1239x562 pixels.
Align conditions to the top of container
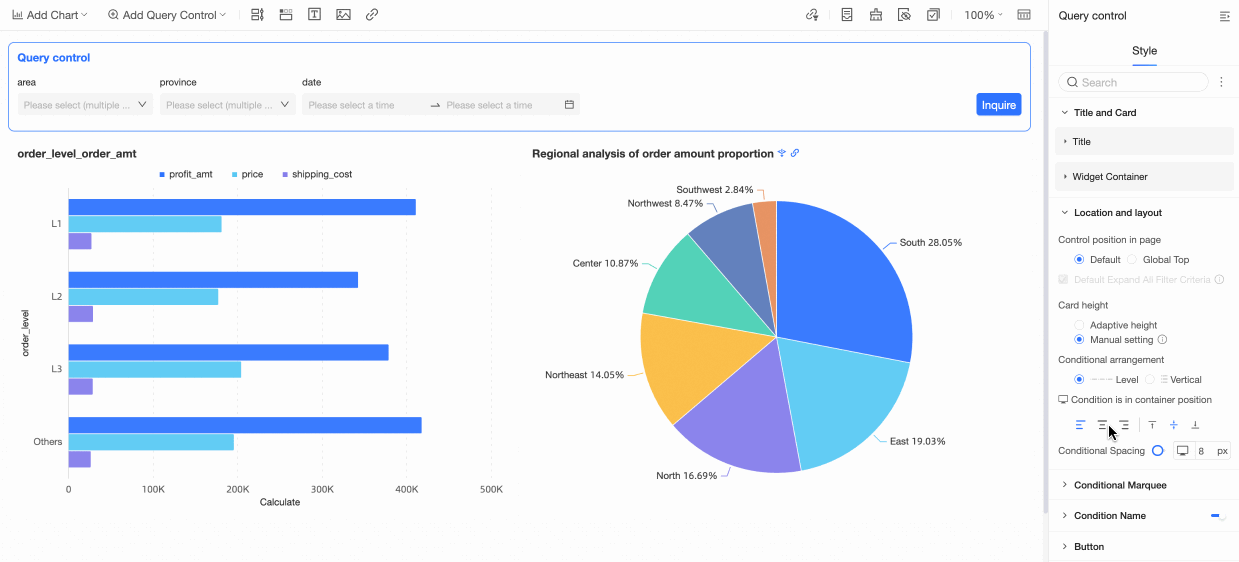coord(1152,425)
